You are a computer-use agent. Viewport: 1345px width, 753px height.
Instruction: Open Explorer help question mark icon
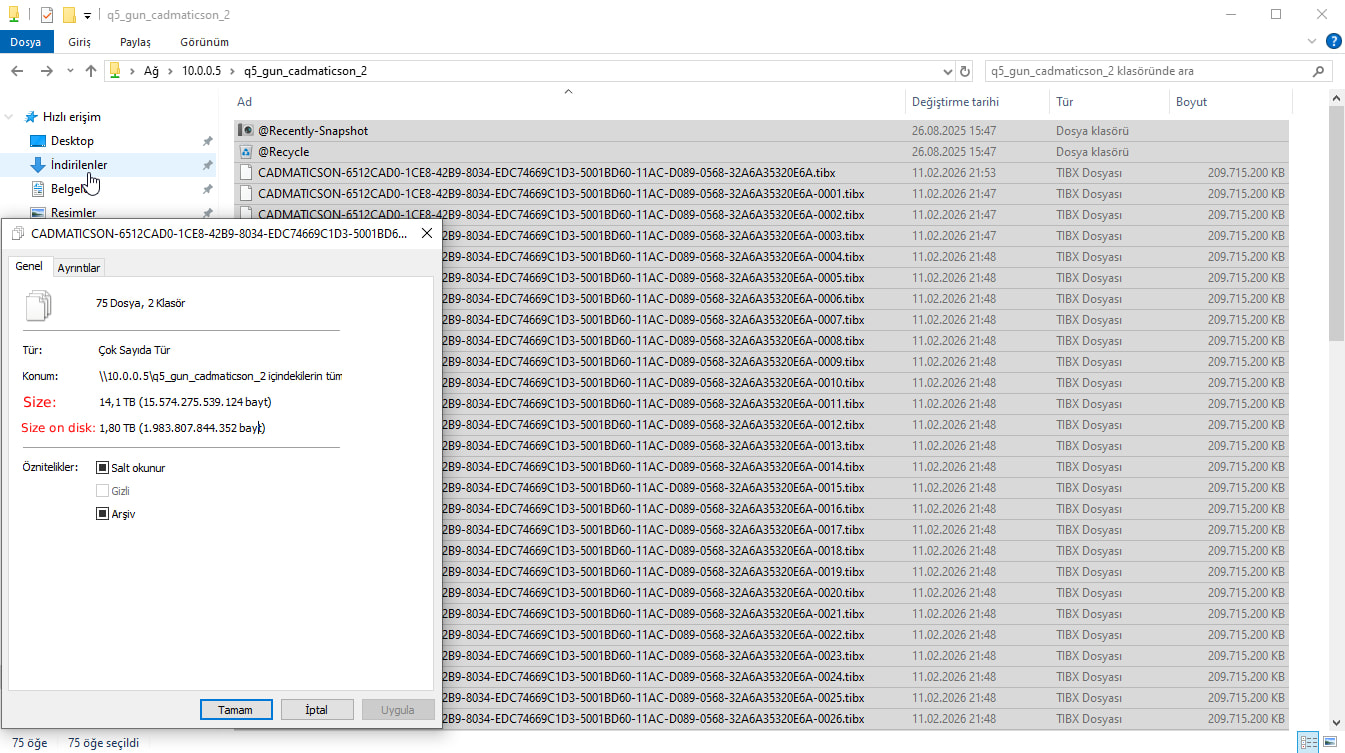(x=1333, y=41)
